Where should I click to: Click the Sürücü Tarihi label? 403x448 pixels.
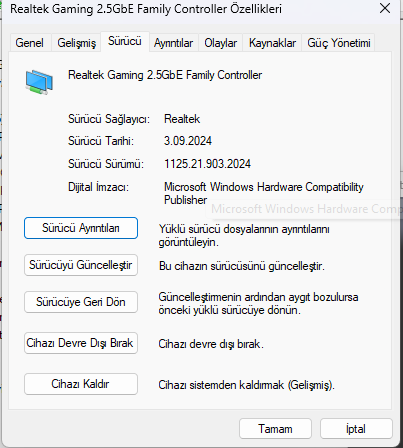pos(101,141)
